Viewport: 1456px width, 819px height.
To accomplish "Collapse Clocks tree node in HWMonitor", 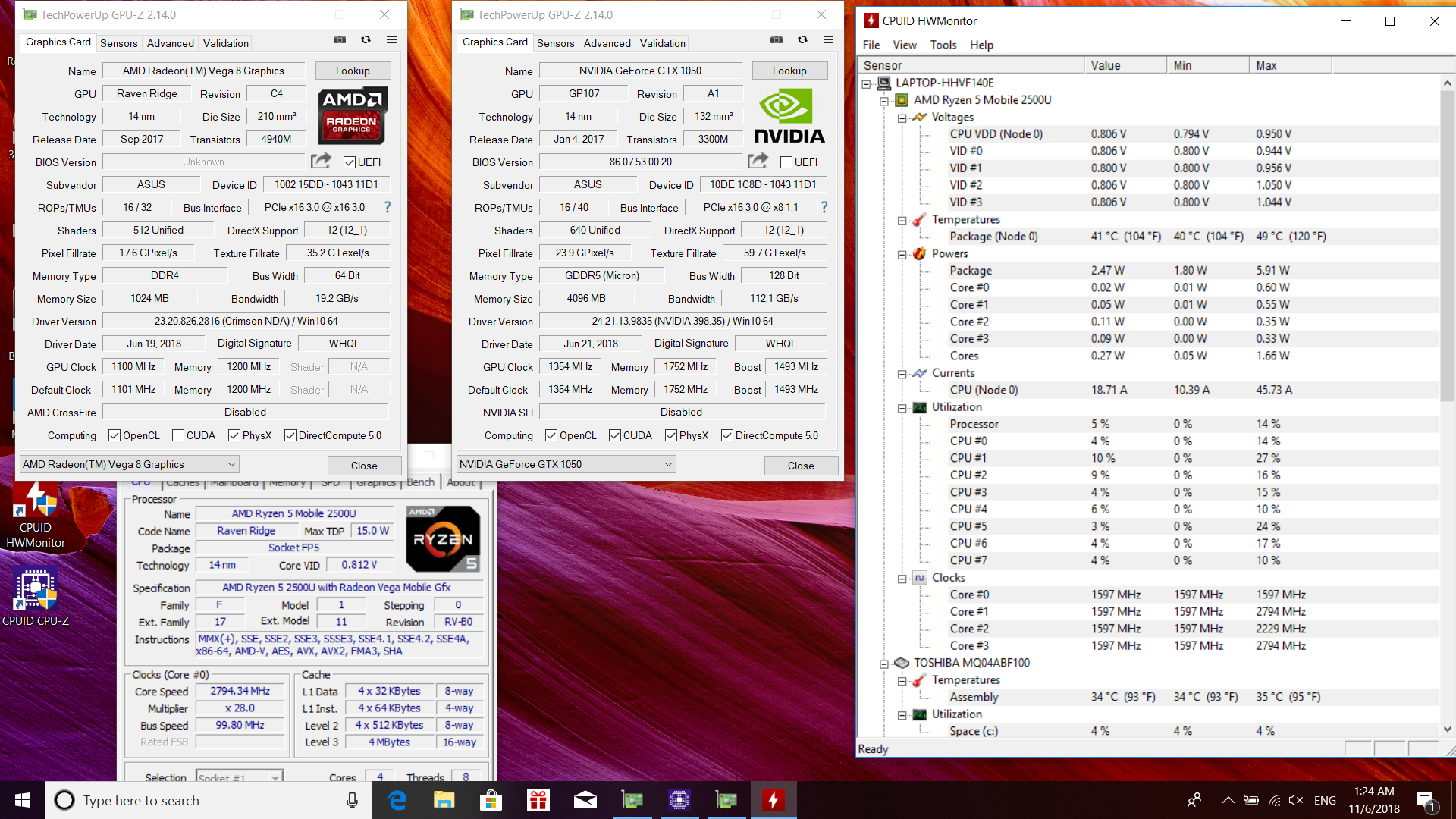I will (902, 579).
